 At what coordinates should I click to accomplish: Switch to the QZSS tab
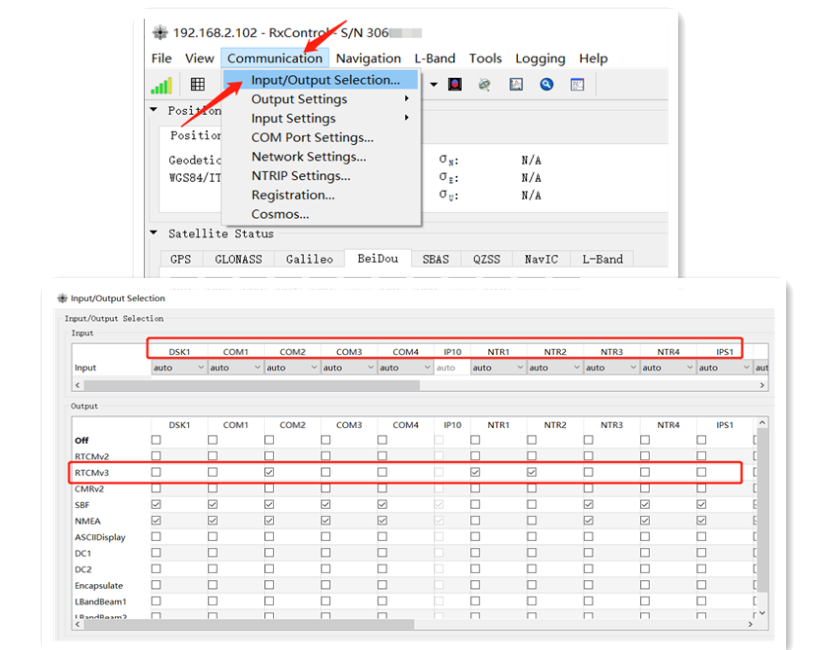486,259
